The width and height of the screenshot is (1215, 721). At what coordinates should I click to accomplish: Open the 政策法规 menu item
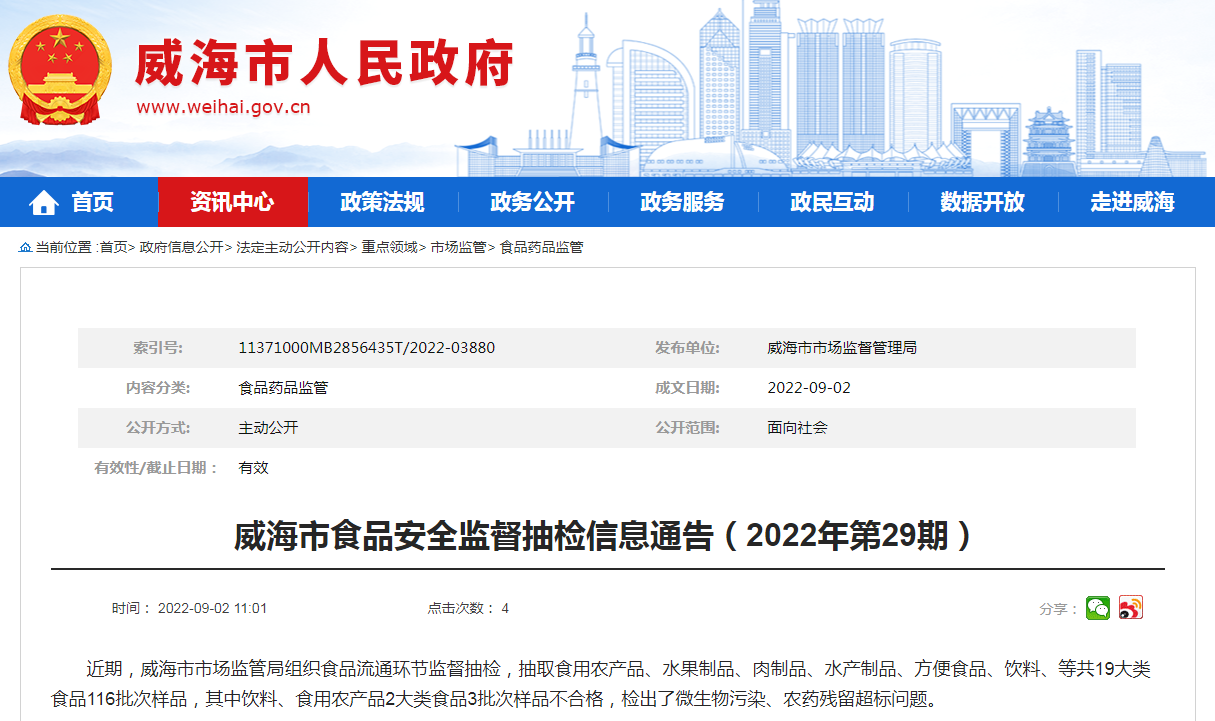[x=382, y=202]
